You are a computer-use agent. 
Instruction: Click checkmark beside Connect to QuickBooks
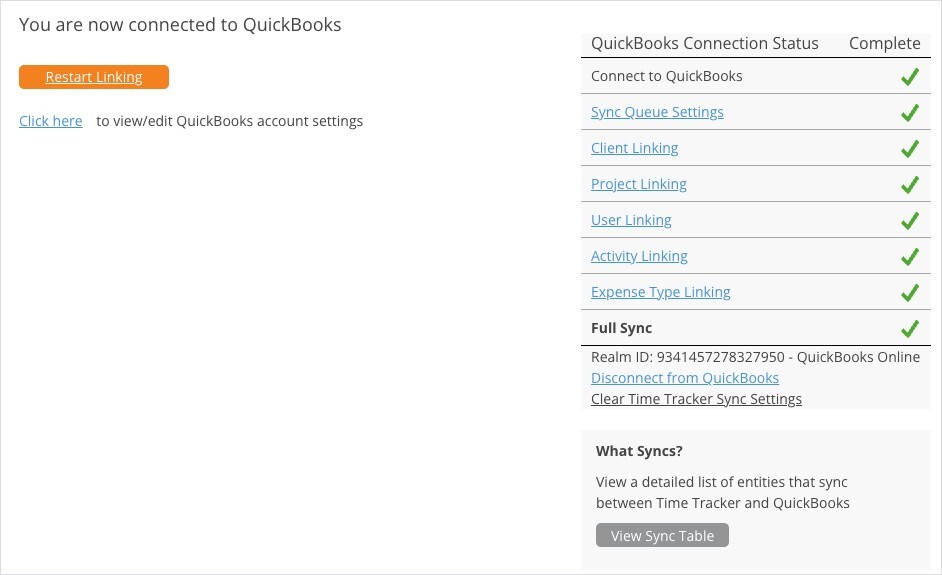(910, 77)
